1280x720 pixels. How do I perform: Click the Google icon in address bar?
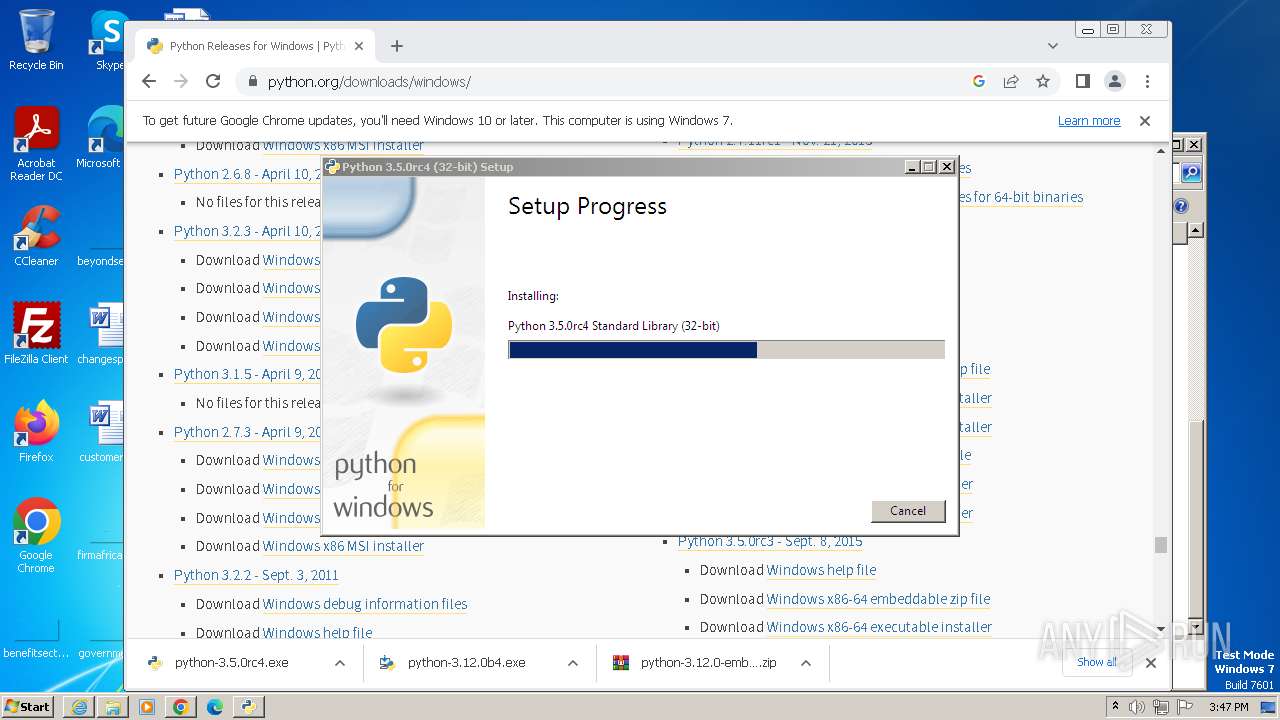(x=979, y=81)
